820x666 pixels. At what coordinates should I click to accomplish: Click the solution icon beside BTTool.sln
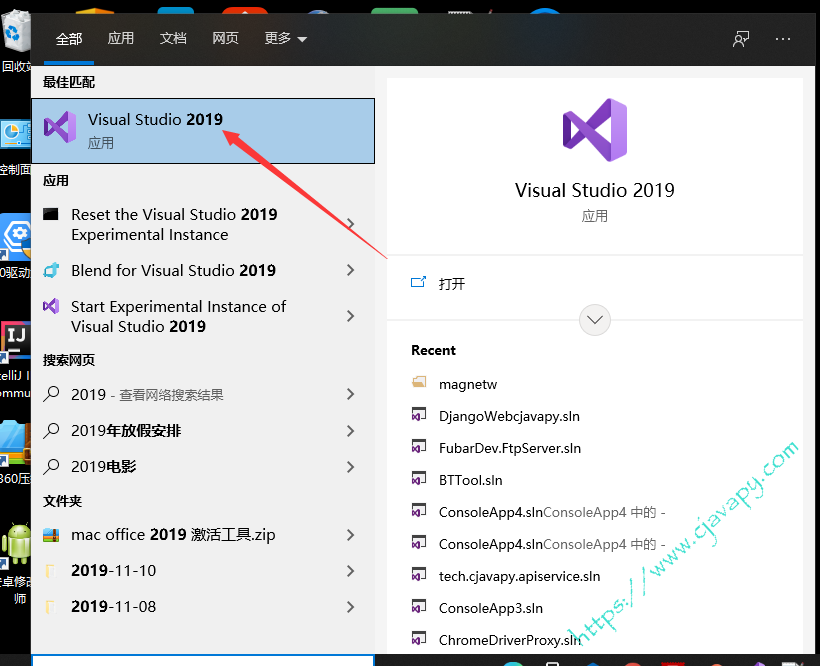click(419, 478)
